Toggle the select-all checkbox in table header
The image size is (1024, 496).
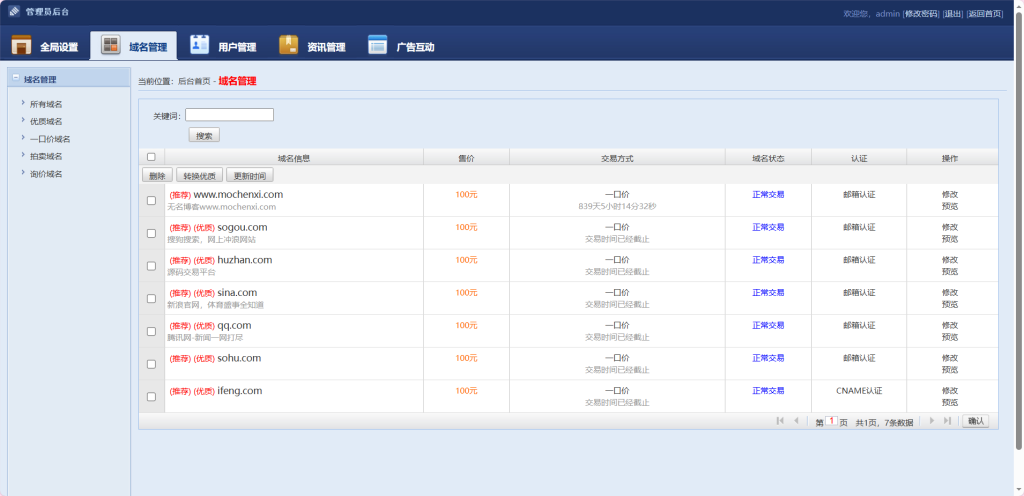coord(151,157)
